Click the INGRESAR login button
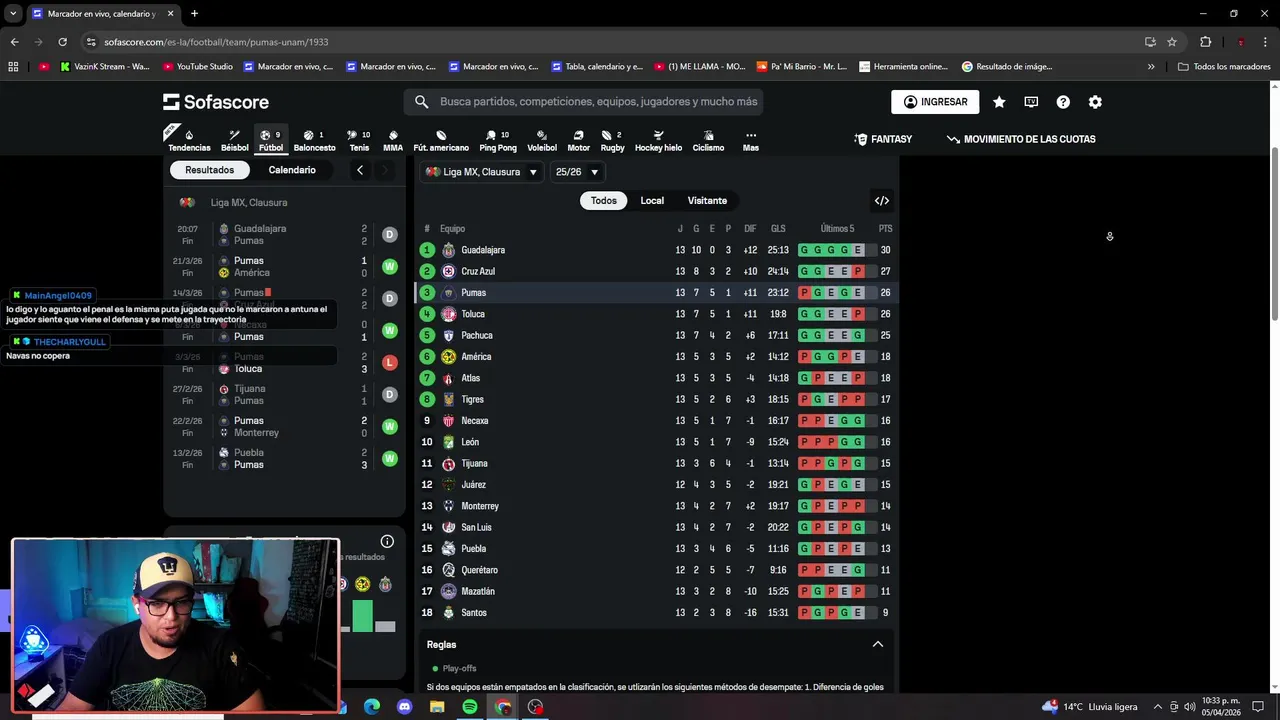1280x720 pixels. pos(935,102)
